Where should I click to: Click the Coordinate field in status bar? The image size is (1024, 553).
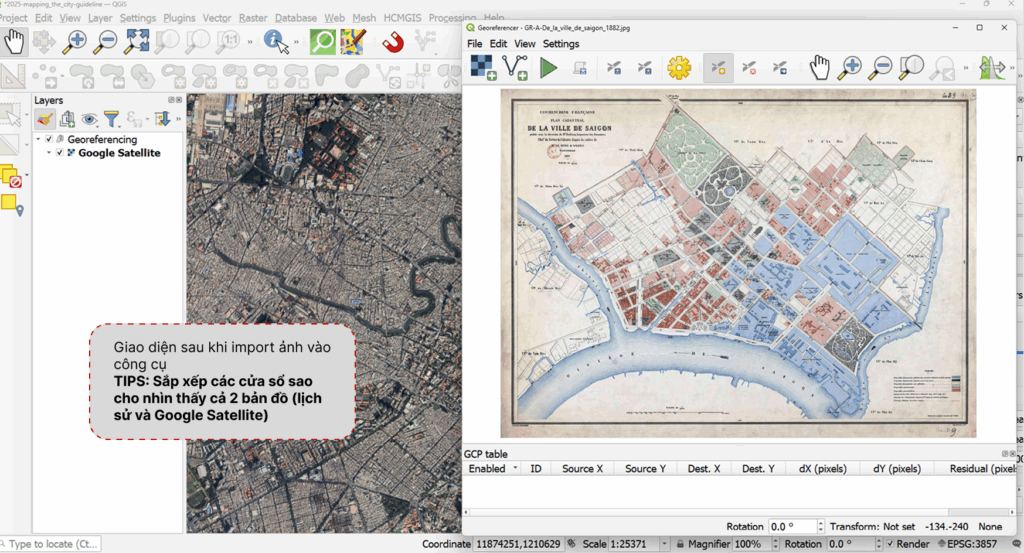(518, 544)
